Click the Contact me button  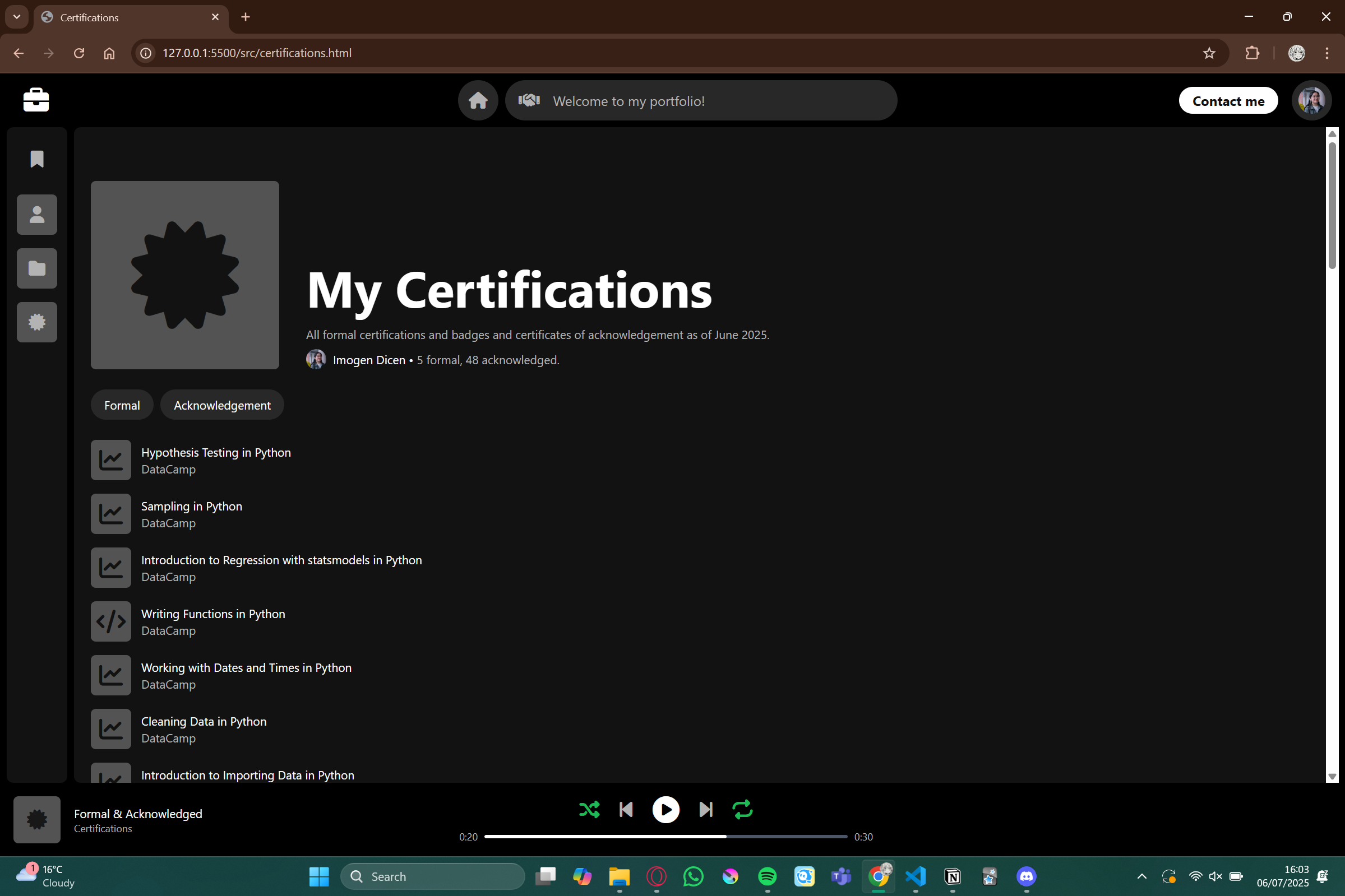coord(1228,101)
